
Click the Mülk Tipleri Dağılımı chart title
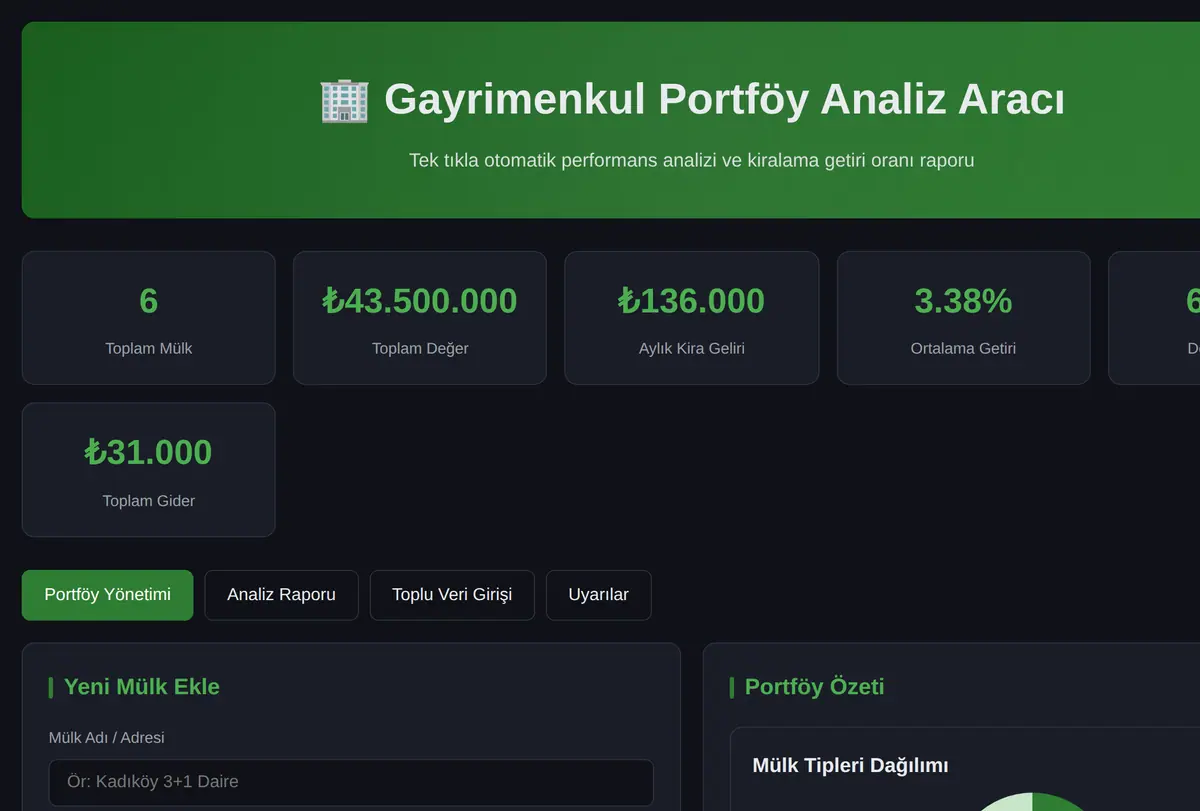pyautogui.click(x=850, y=766)
